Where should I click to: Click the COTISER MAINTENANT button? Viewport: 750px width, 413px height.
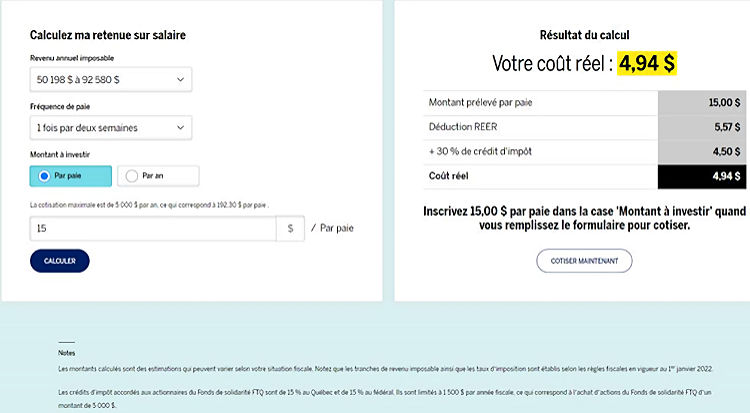click(x=584, y=261)
